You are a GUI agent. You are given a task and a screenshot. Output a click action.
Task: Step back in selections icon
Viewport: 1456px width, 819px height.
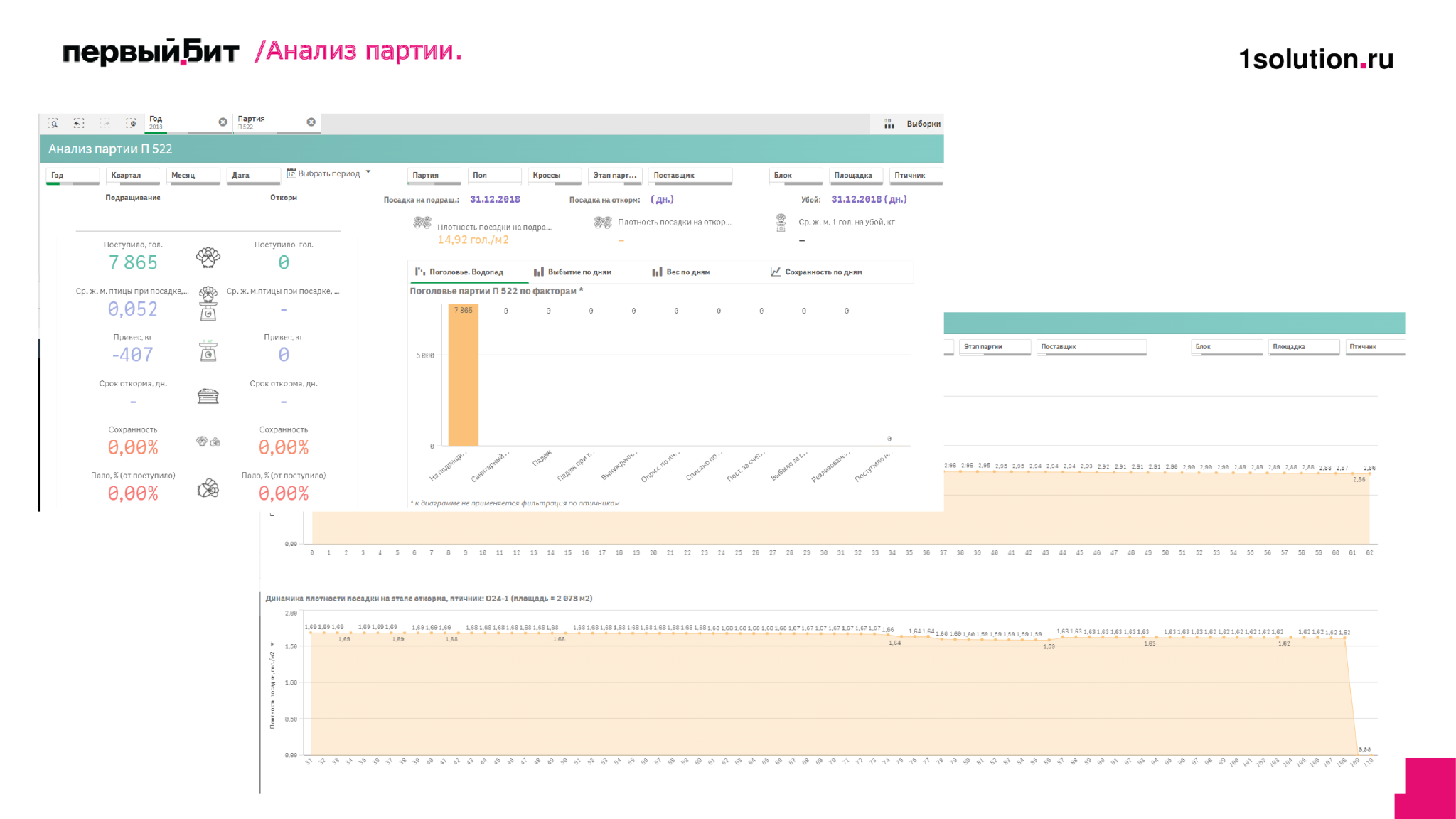tap(79, 123)
